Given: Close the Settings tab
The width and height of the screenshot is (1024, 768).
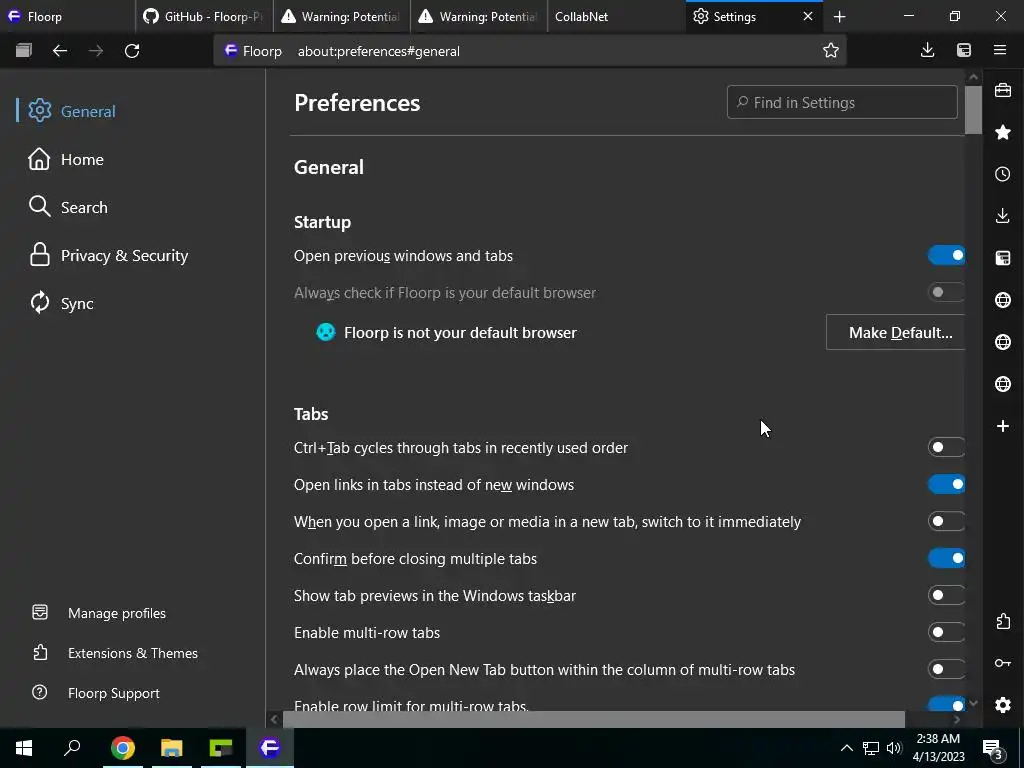Looking at the screenshot, I should click(808, 16).
